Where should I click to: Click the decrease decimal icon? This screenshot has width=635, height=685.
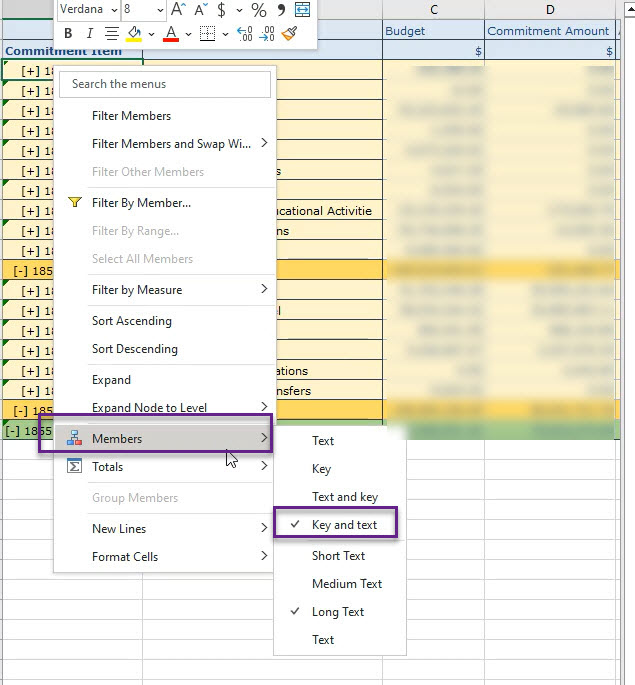(x=267, y=33)
